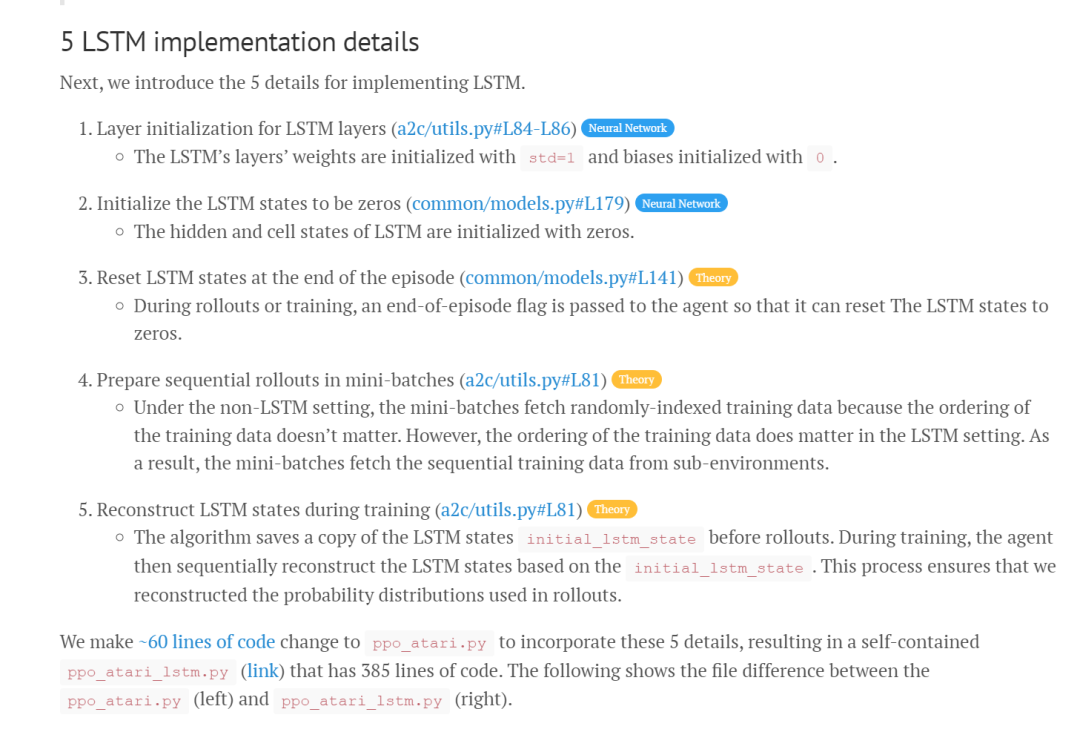Screen dimensions: 1080x732
Task: Click Theory badge next to Reset LSTM states item
Action: click(x=713, y=278)
